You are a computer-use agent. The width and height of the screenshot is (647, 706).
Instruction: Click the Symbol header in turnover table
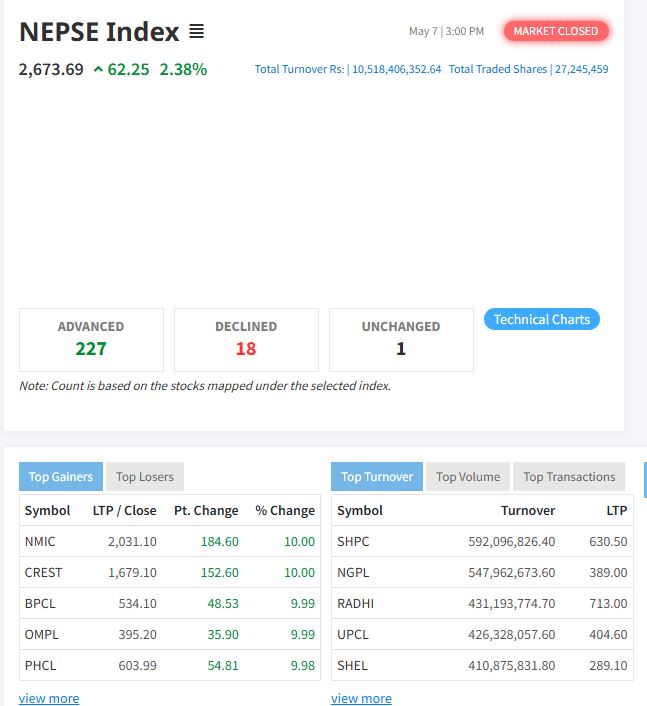(x=360, y=510)
